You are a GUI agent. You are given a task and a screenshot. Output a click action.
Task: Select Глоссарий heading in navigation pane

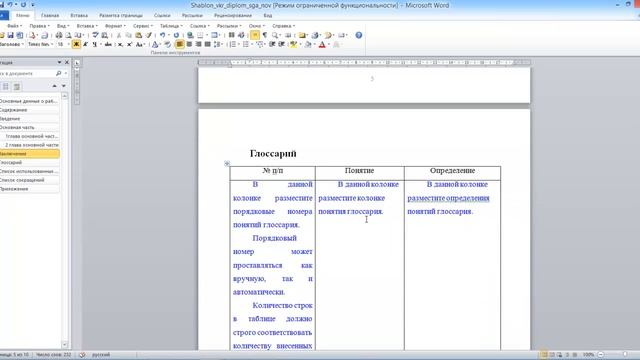29,162
